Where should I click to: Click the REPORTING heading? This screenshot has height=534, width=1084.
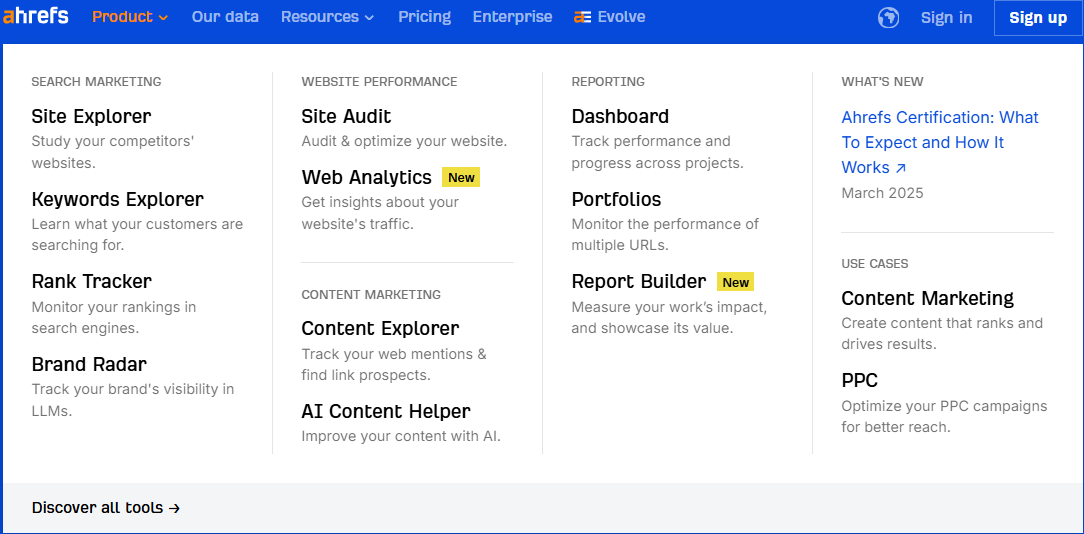point(608,82)
